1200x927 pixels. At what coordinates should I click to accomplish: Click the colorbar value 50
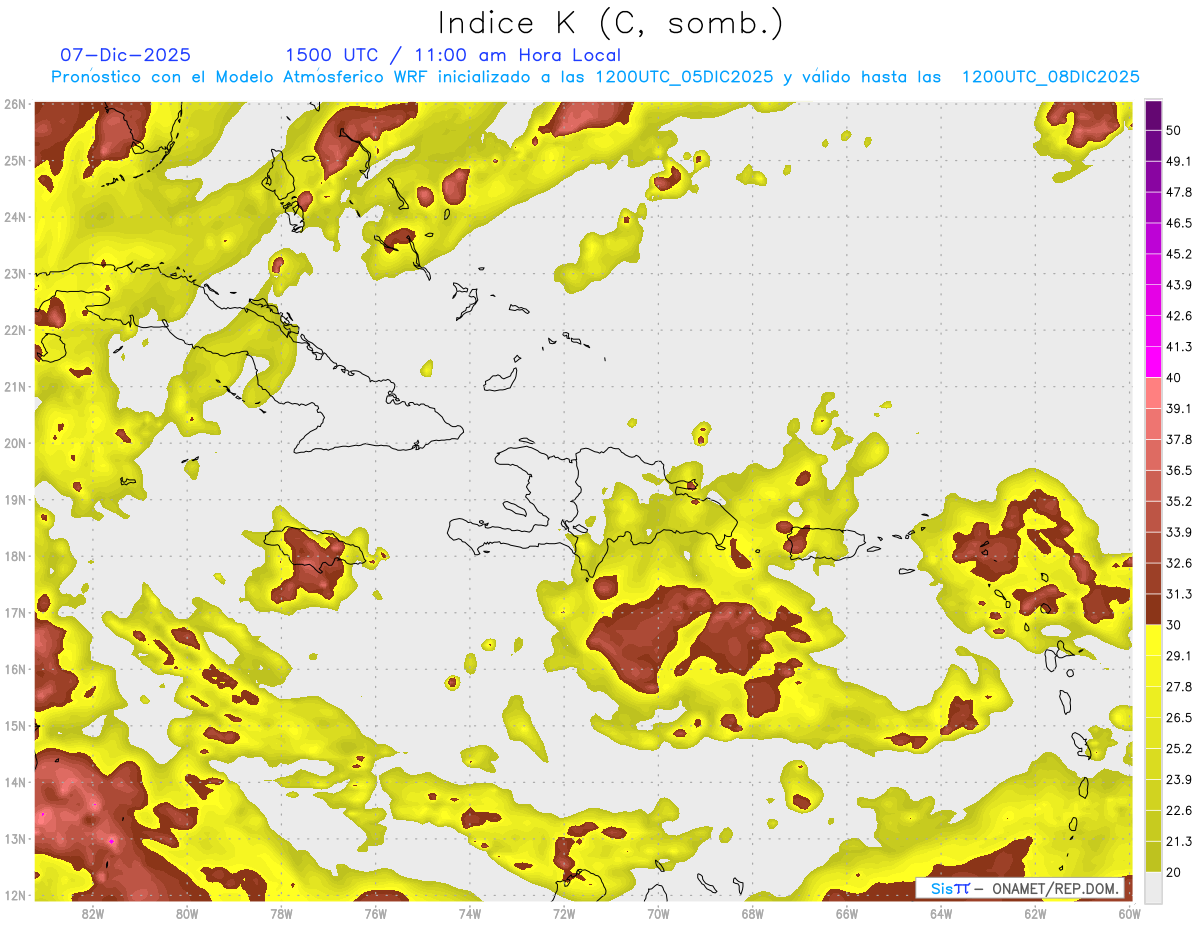[1174, 130]
